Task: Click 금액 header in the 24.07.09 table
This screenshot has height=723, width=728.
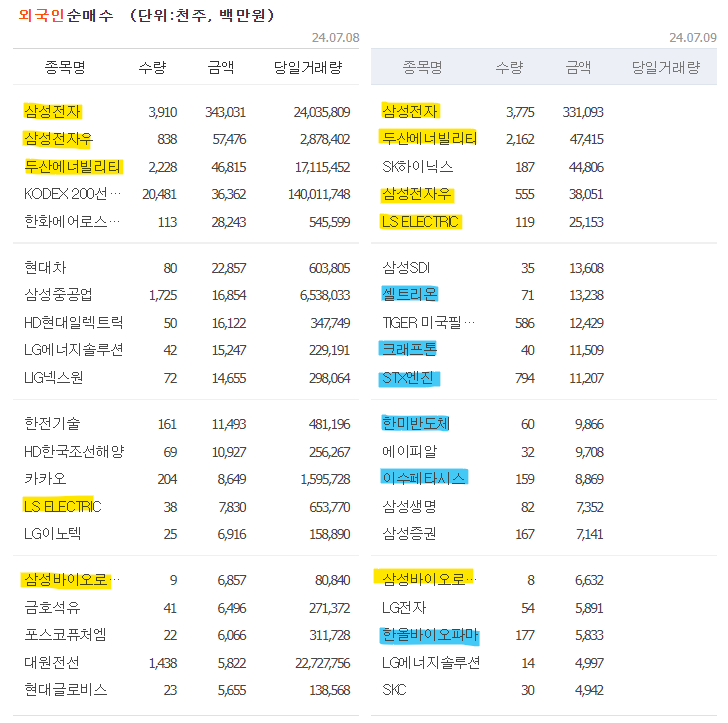Action: [578, 68]
